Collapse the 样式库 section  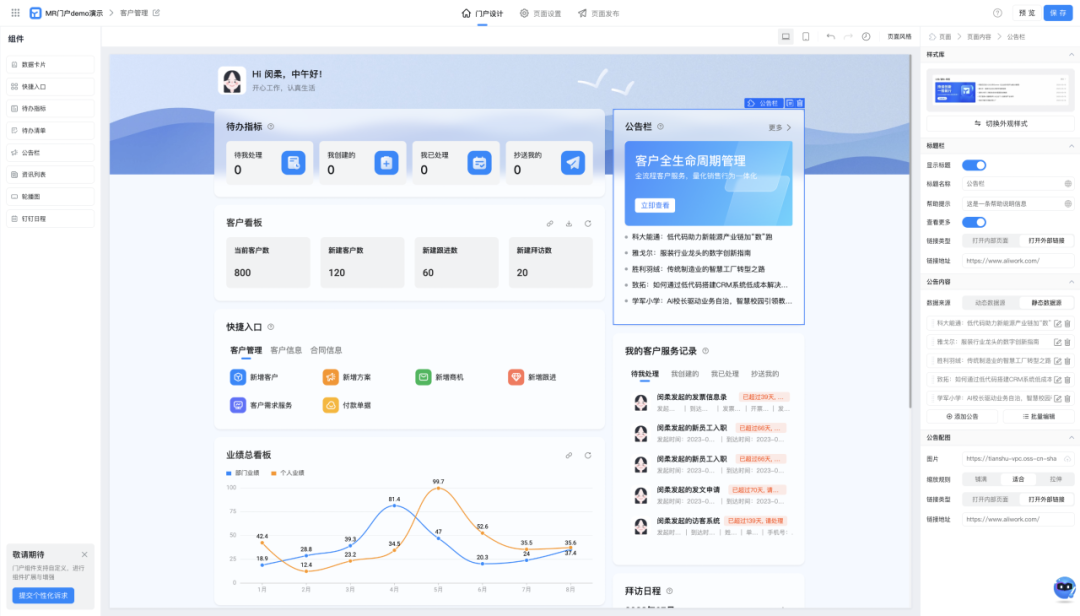pyautogui.click(x=1071, y=55)
